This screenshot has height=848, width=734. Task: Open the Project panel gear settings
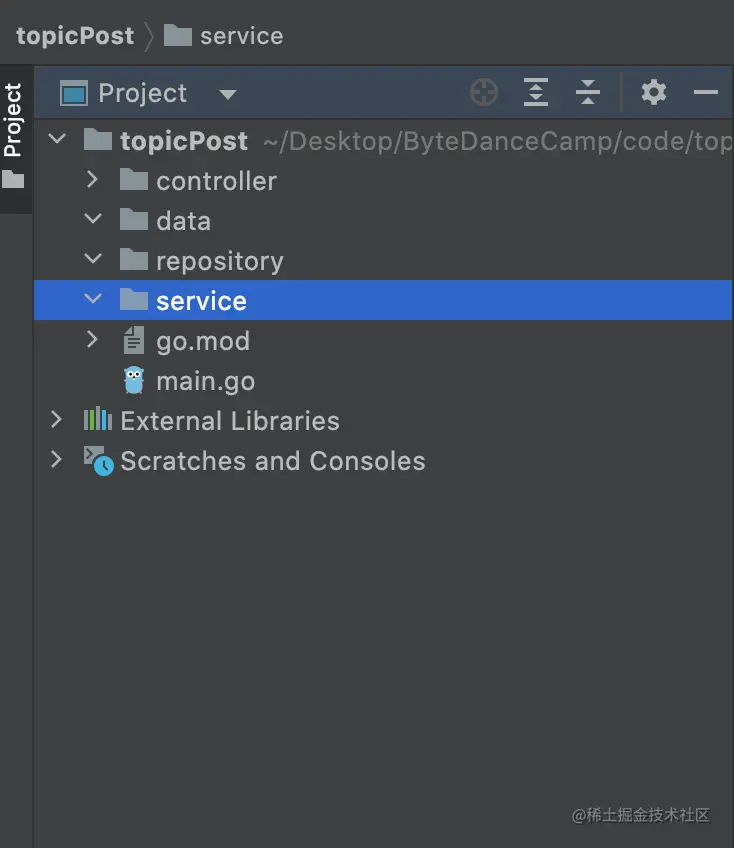(x=654, y=93)
